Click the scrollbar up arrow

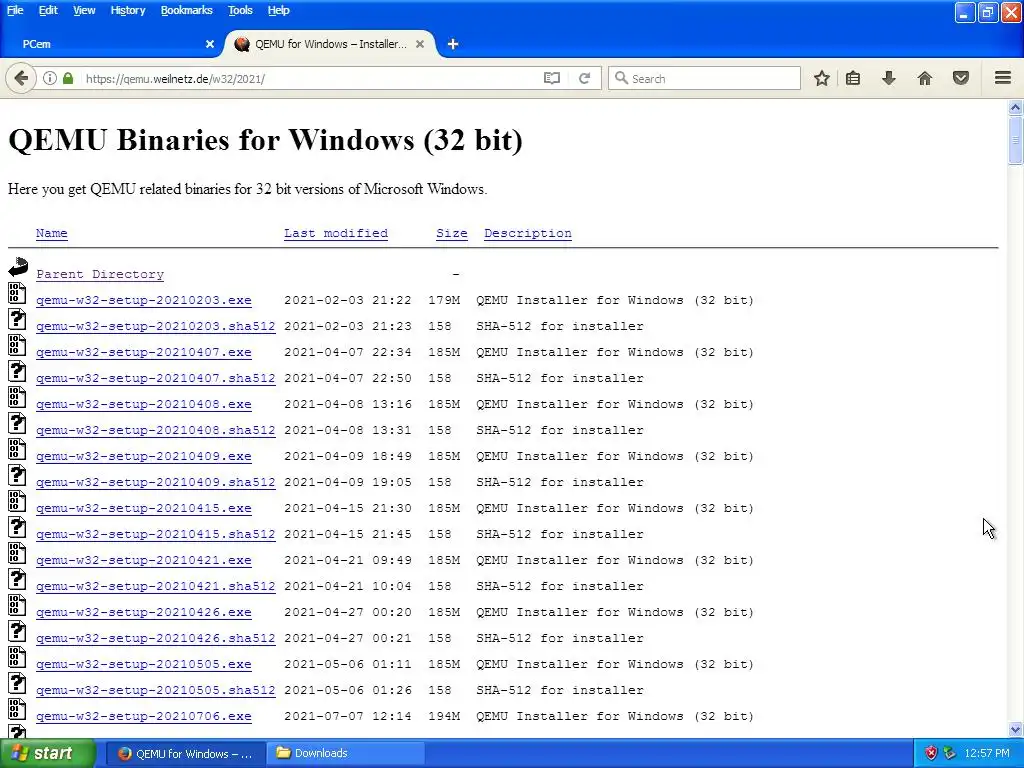[x=1015, y=107]
